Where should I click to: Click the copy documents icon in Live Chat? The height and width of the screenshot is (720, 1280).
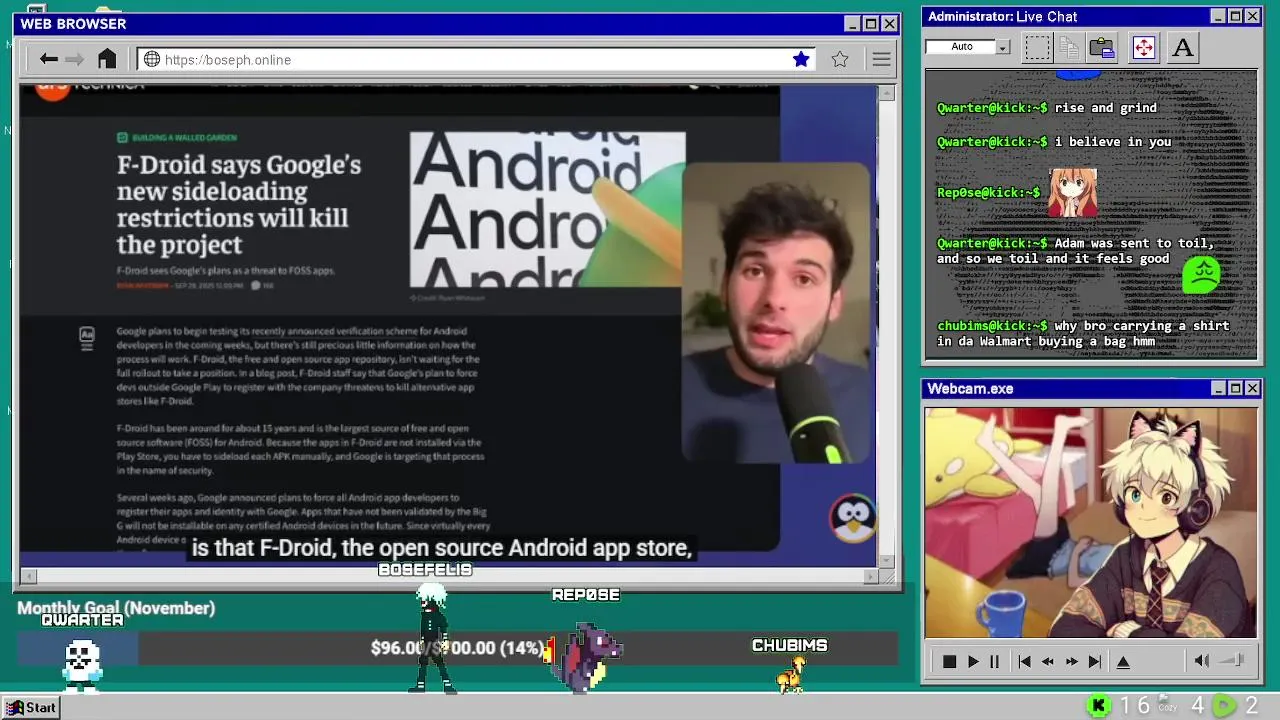coord(1069,47)
